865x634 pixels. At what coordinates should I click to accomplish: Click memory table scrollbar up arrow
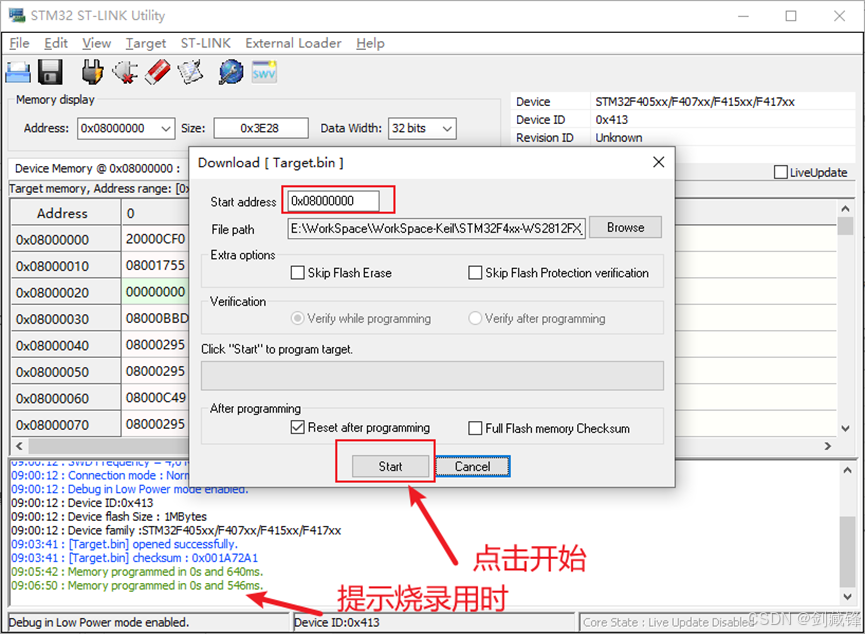[x=845, y=209]
